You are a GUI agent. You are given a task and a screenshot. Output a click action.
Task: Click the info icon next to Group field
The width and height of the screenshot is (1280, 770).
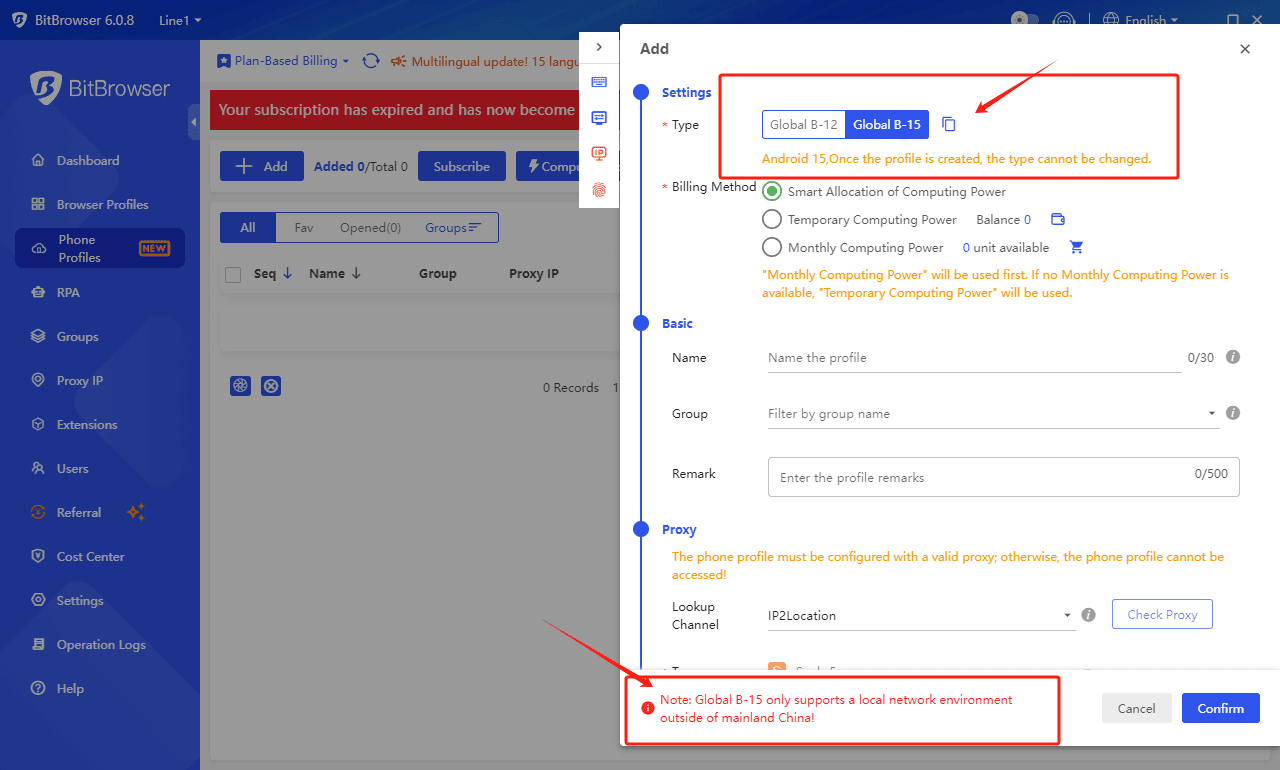click(1233, 412)
